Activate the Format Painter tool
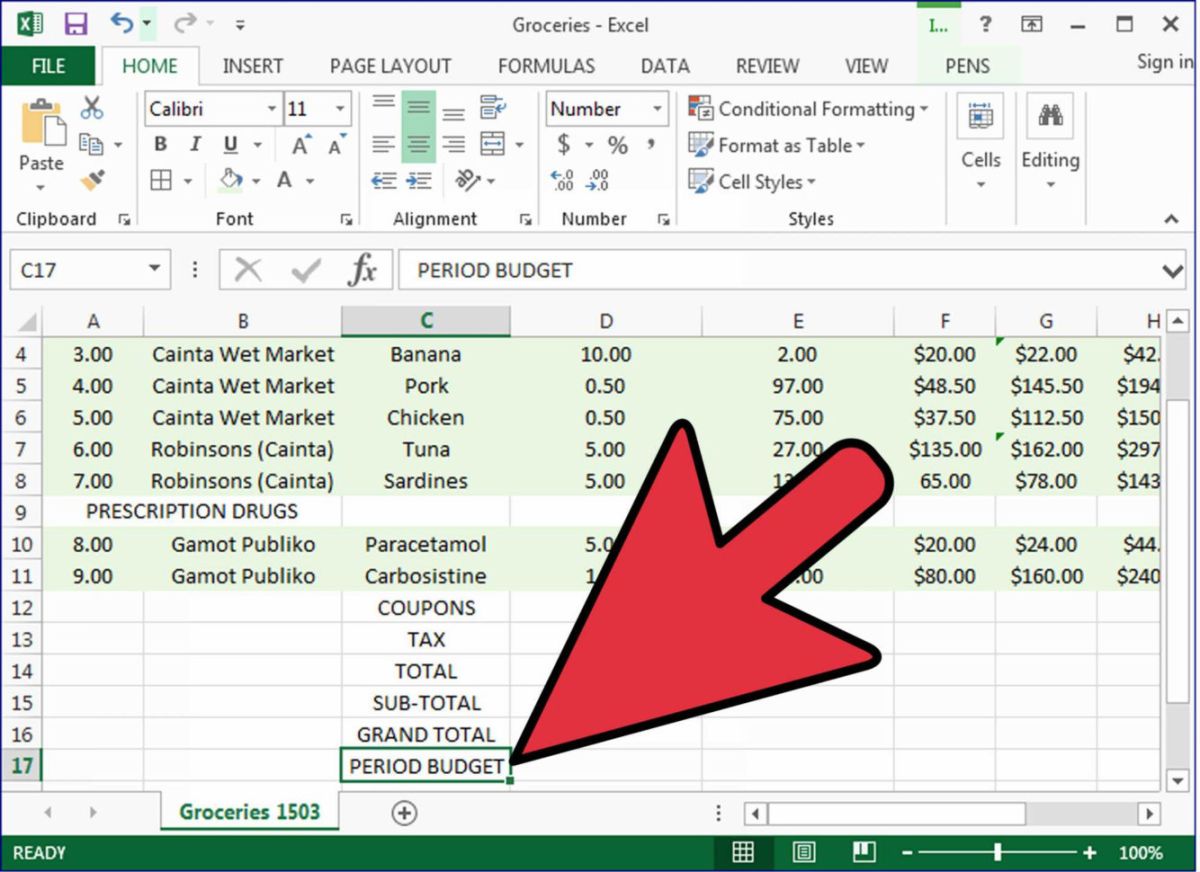 [x=90, y=179]
